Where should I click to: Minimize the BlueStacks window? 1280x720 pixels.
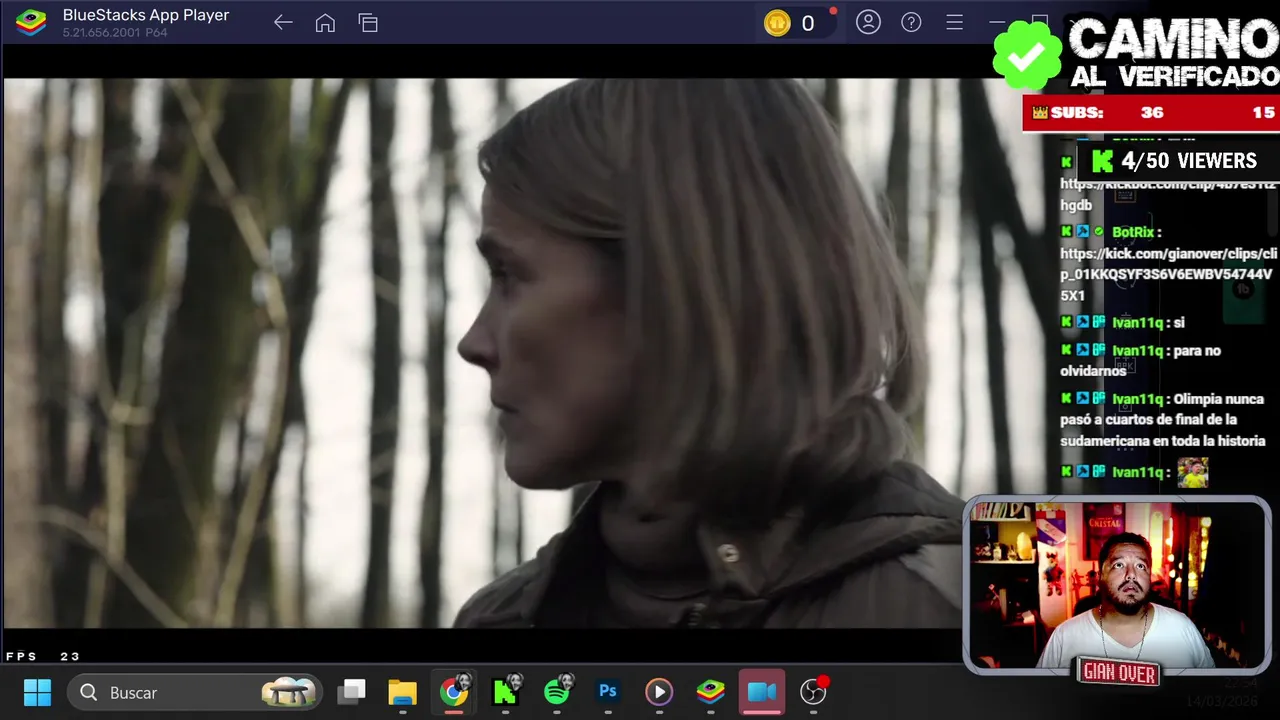pyautogui.click(x=997, y=22)
